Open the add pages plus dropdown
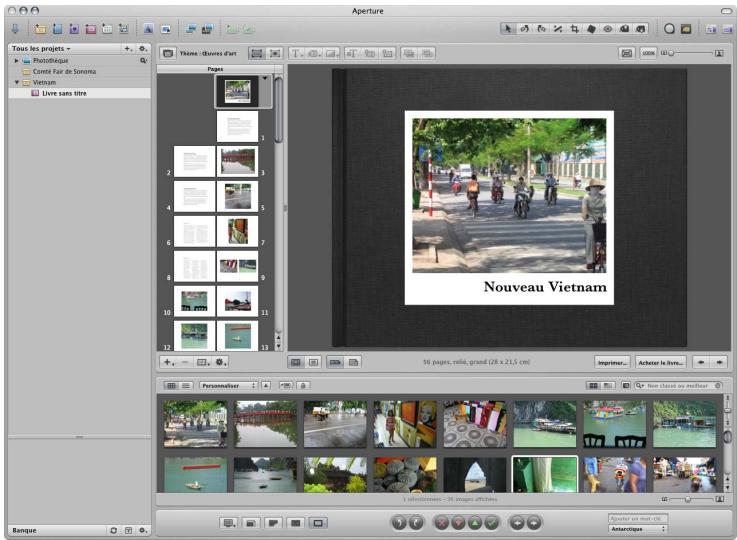Screen dimensions: 737x540 (x=168, y=362)
